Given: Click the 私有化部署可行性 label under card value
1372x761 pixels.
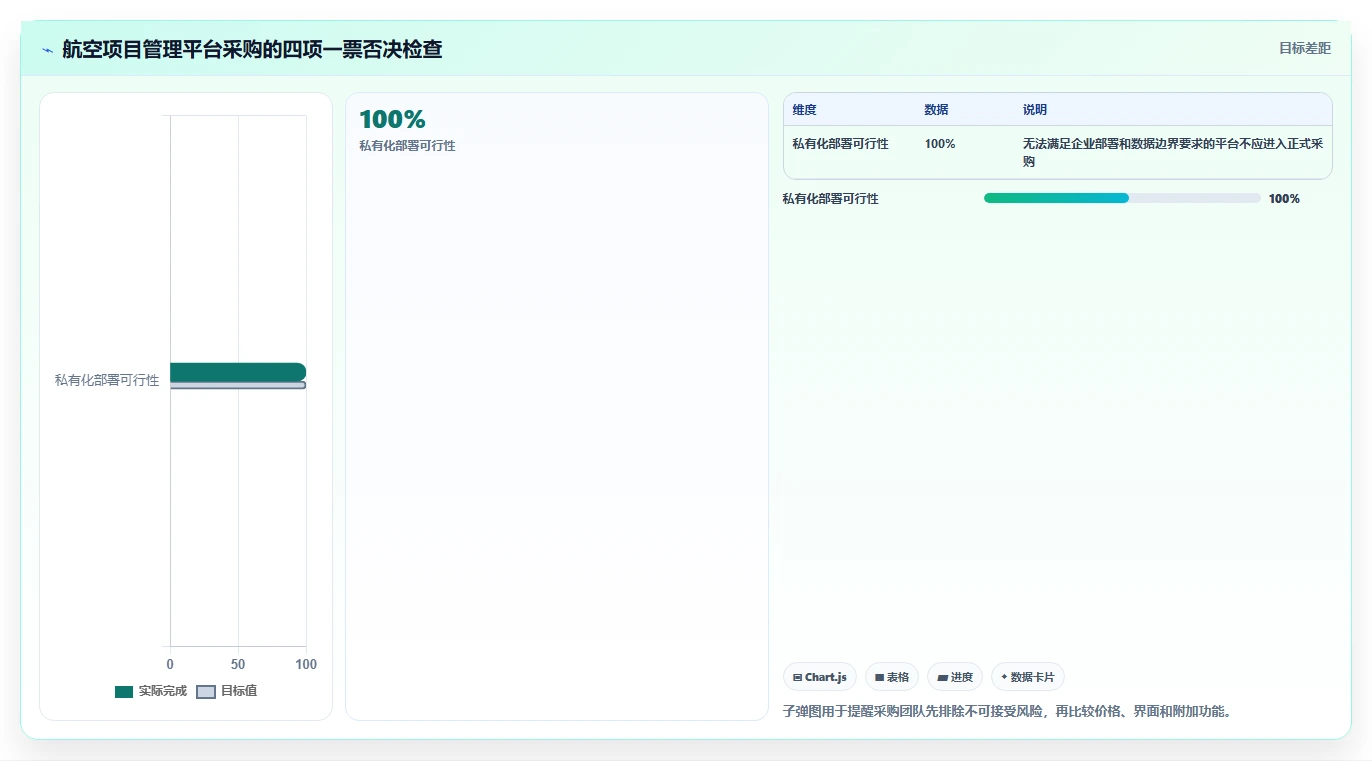Looking at the screenshot, I should 407,146.
